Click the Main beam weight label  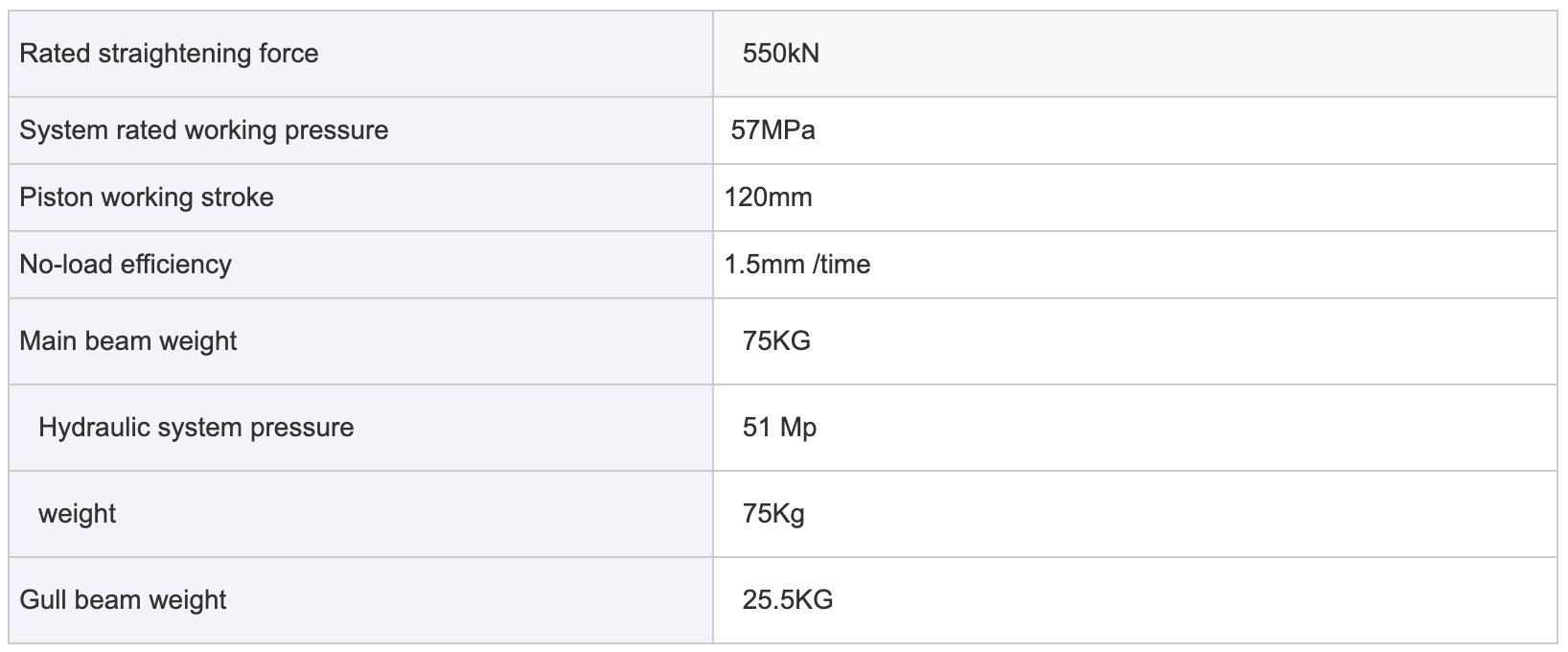[128, 341]
